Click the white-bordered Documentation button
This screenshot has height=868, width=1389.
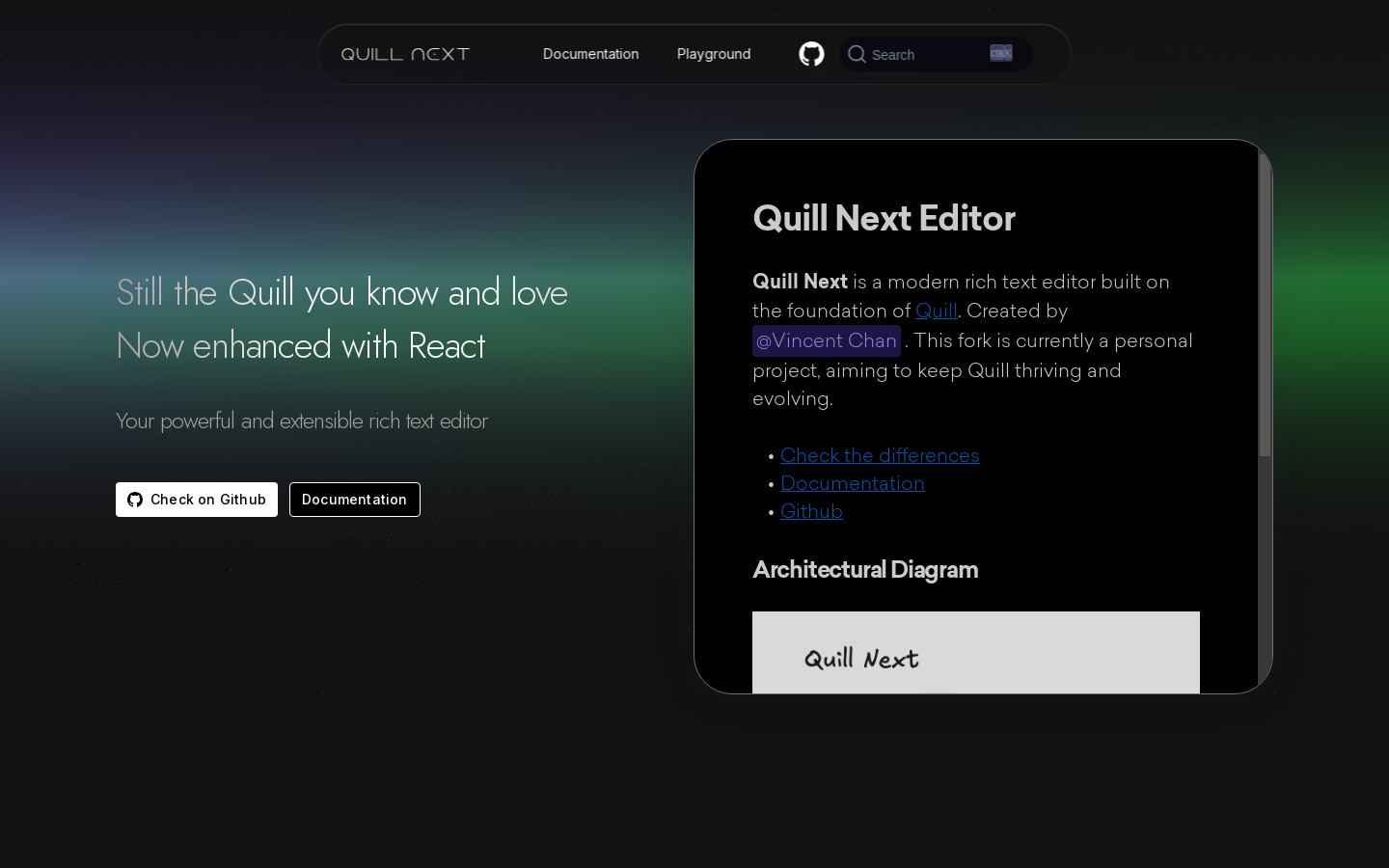coord(355,500)
